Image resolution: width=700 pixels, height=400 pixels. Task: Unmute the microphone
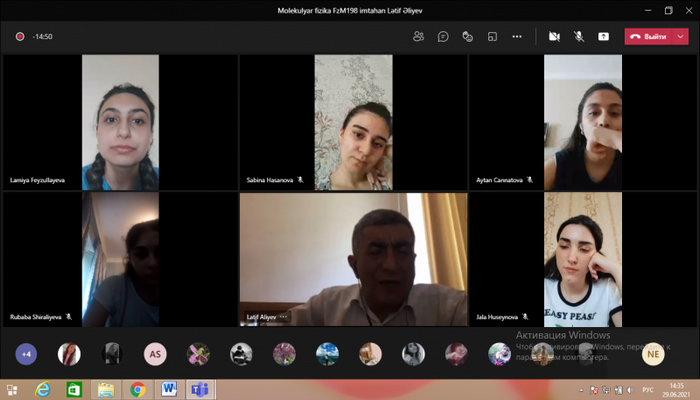coord(579,36)
